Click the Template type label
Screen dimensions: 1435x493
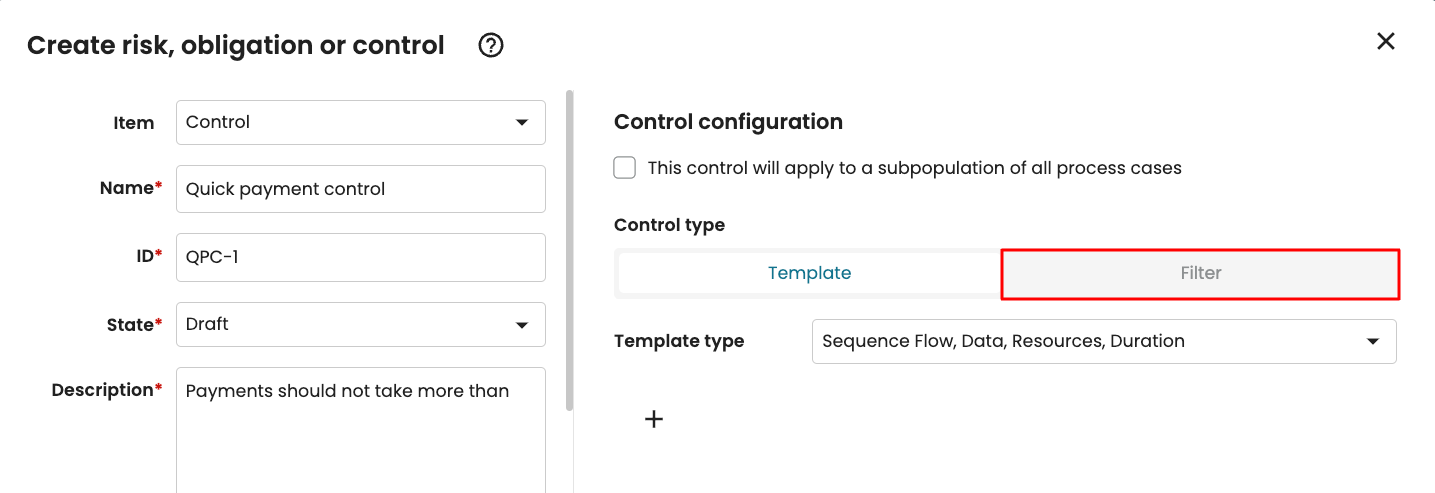679,341
